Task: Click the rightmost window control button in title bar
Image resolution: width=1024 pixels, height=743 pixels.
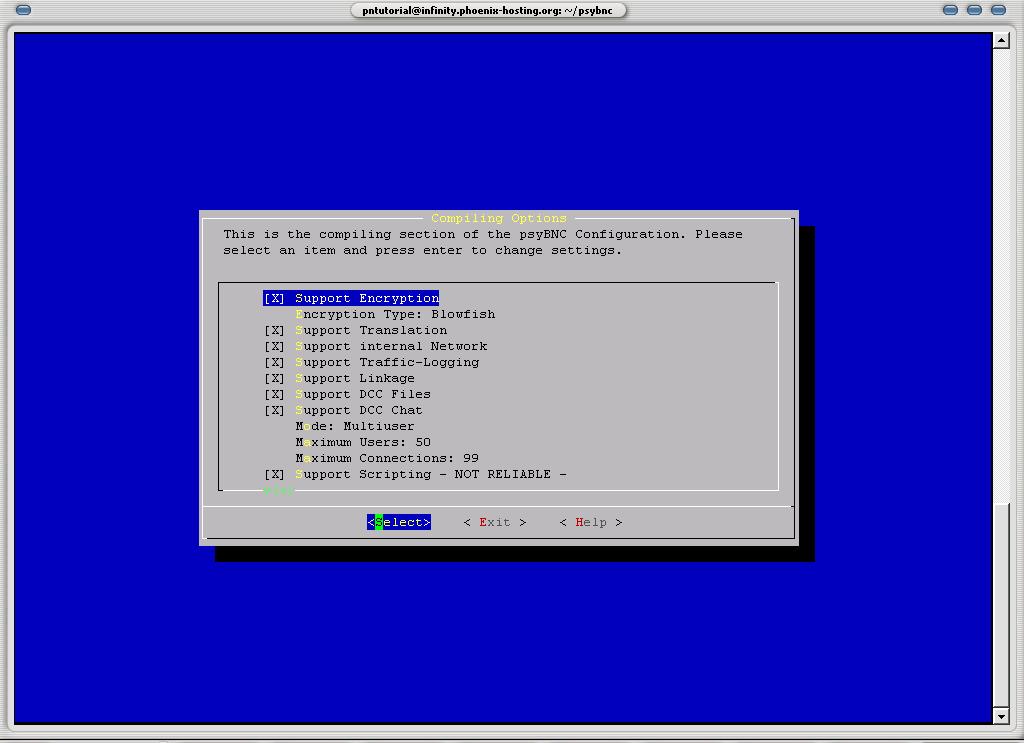Action: pyautogui.click(x=999, y=10)
